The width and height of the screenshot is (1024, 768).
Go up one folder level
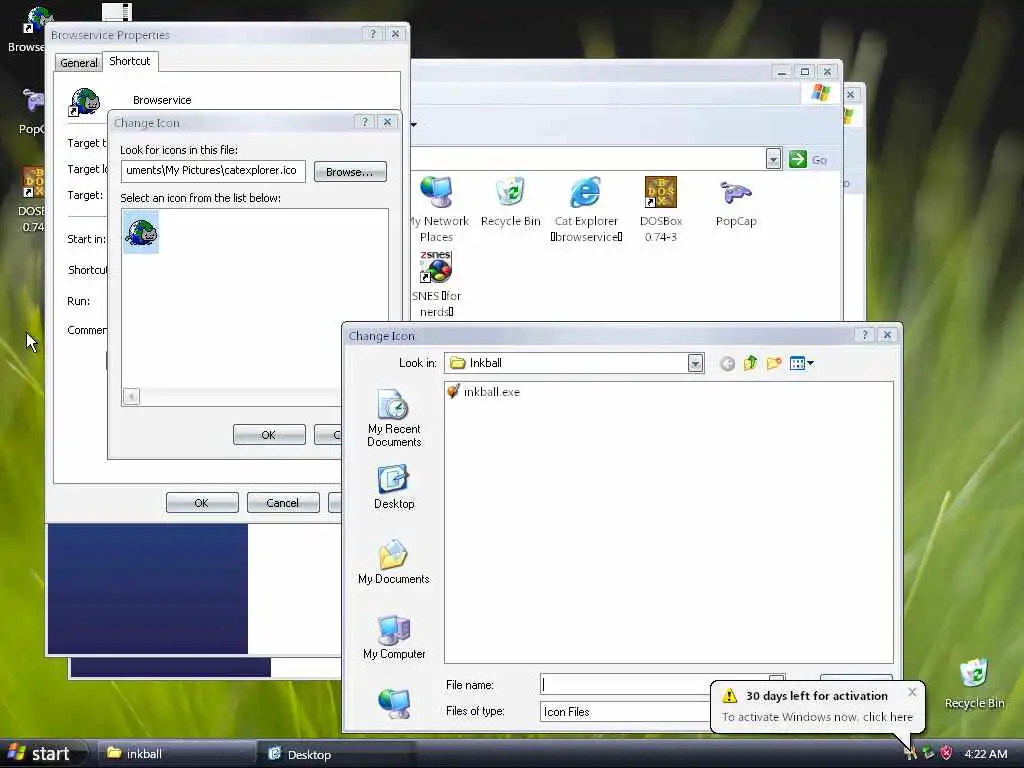[x=750, y=363]
